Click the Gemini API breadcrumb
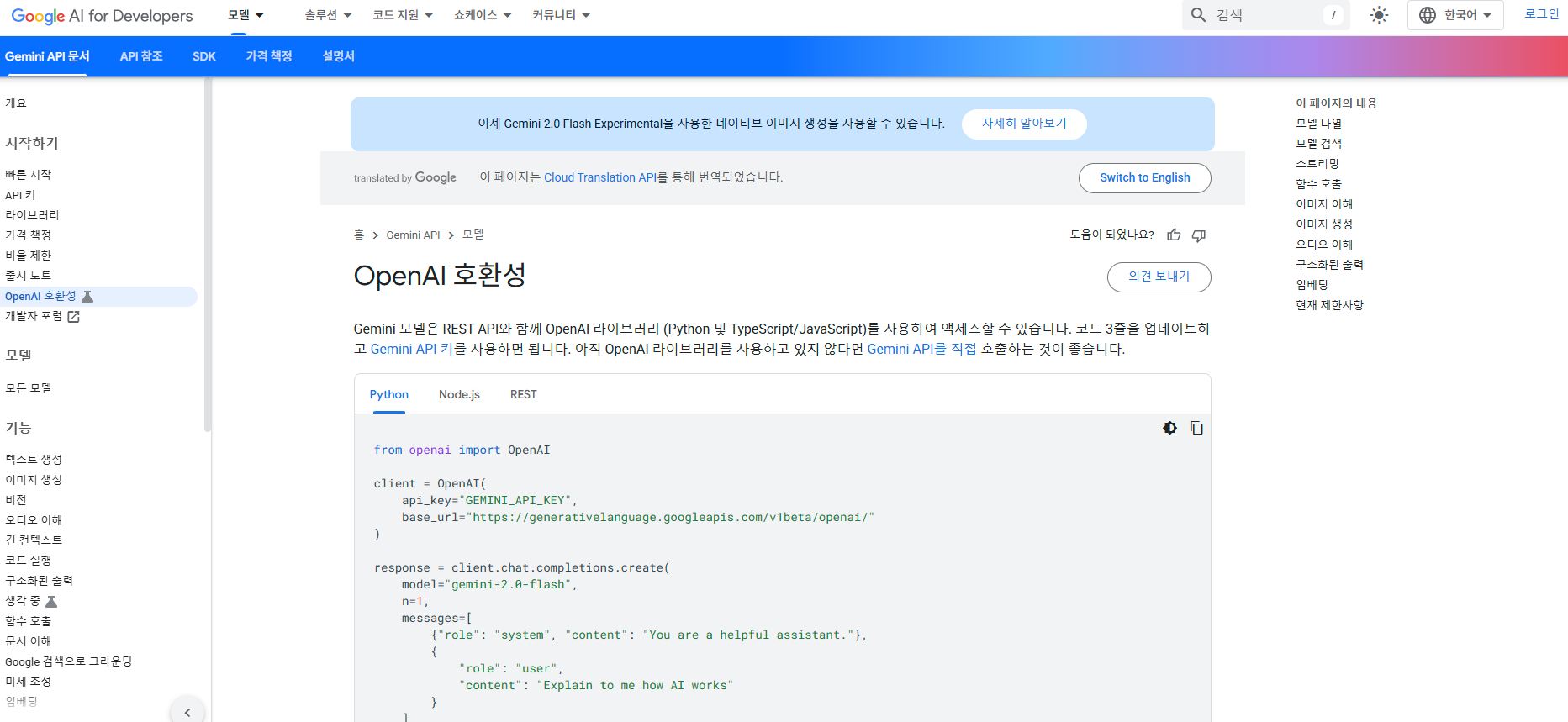 point(413,235)
